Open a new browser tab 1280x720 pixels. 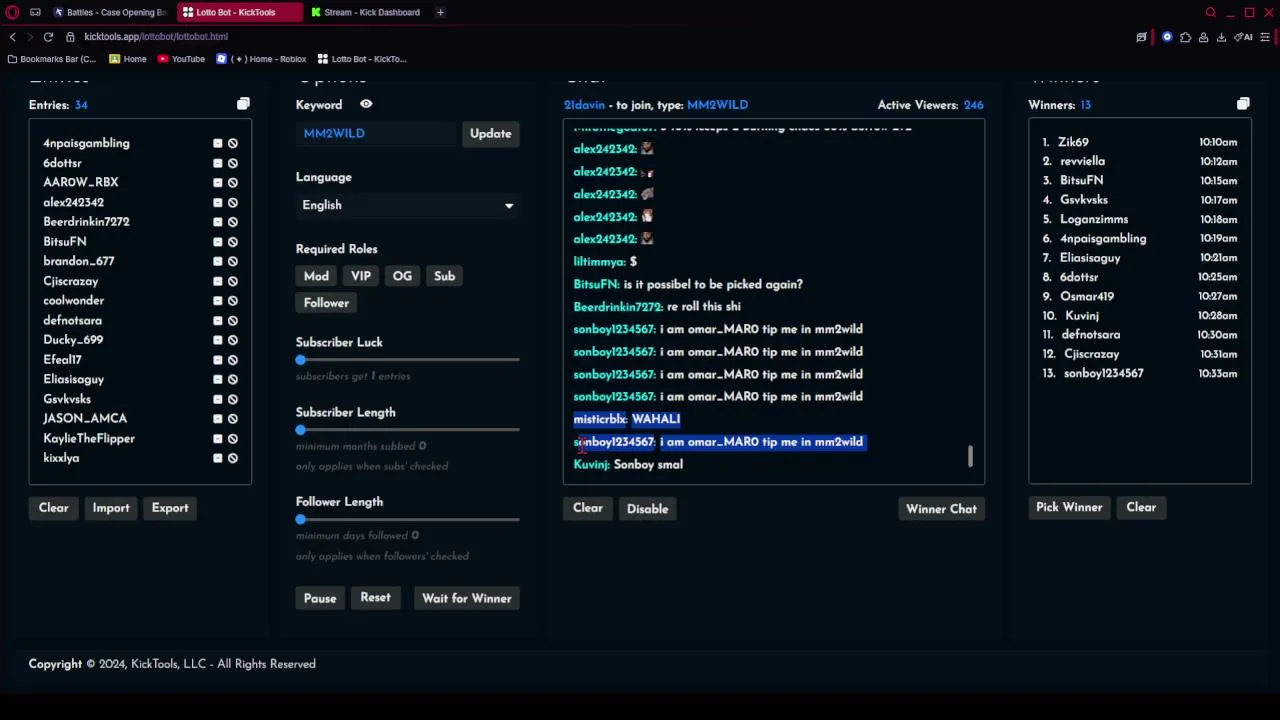[440, 12]
